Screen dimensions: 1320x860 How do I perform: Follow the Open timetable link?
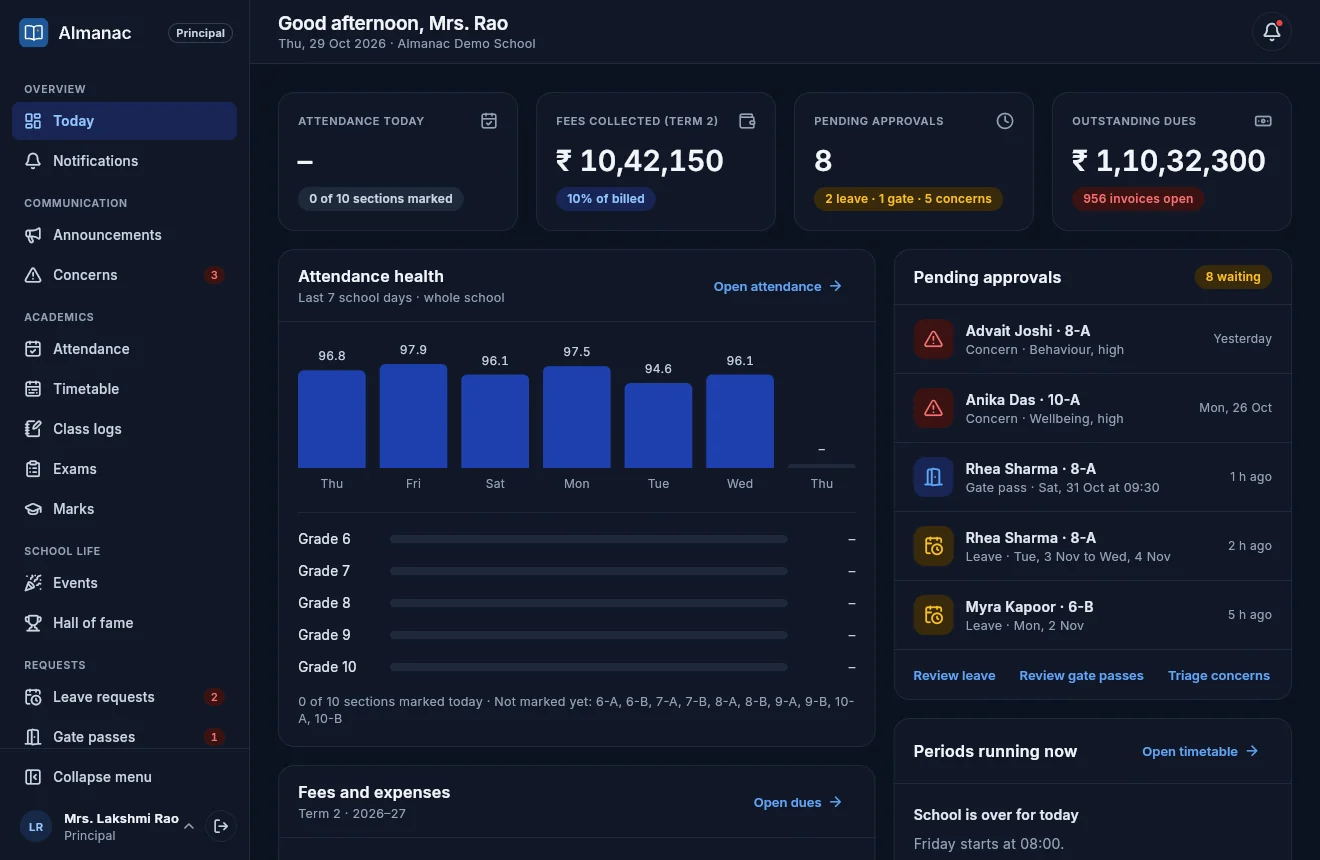click(x=1200, y=751)
